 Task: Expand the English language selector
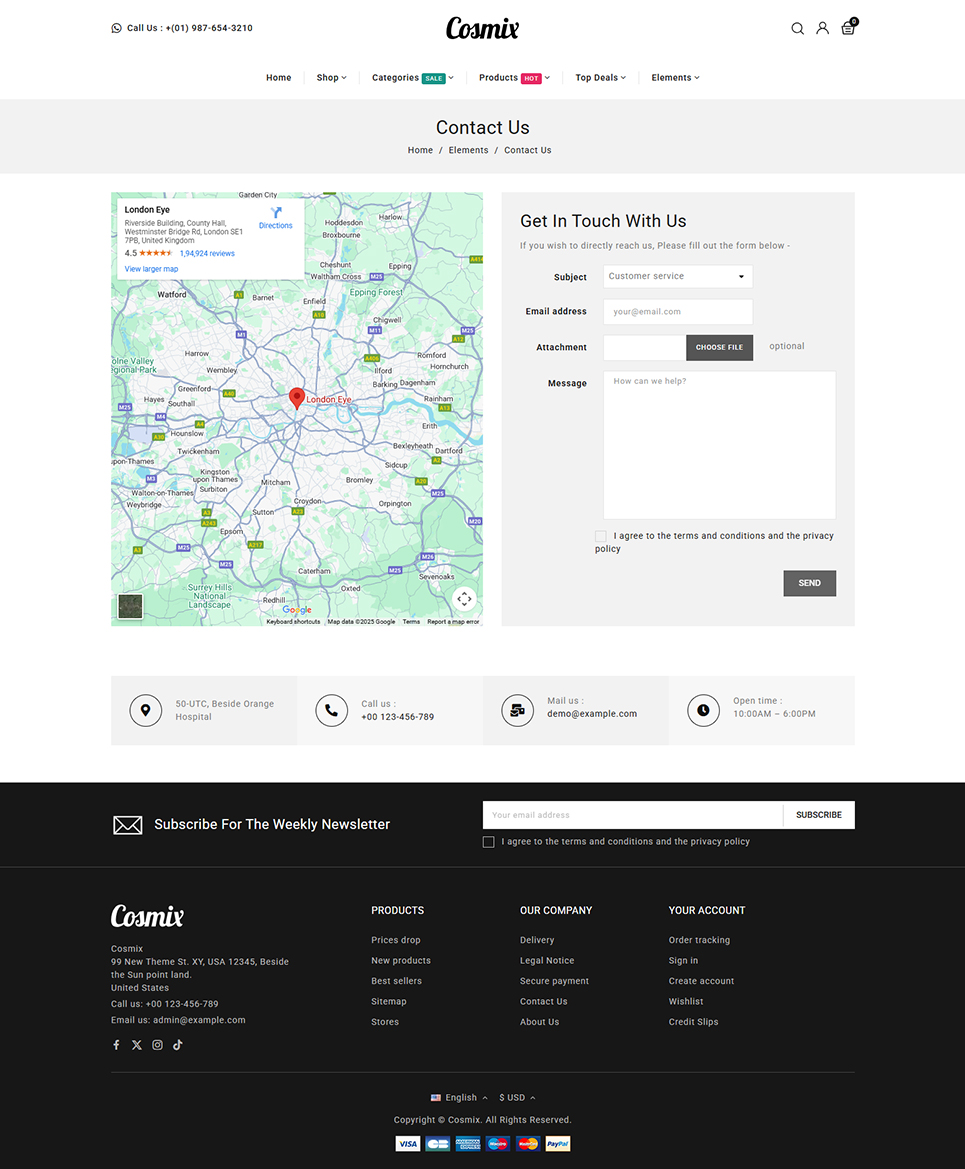(x=459, y=1098)
